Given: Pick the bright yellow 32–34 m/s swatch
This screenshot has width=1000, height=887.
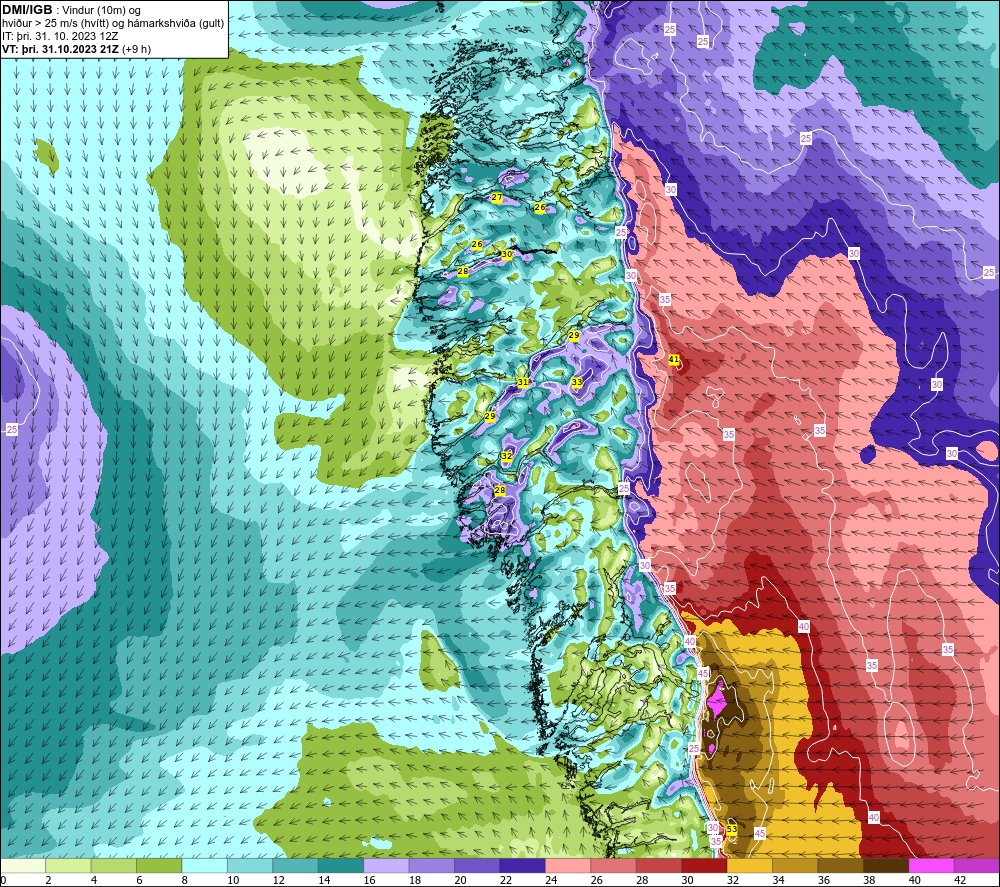Looking at the screenshot, I should (x=749, y=865).
